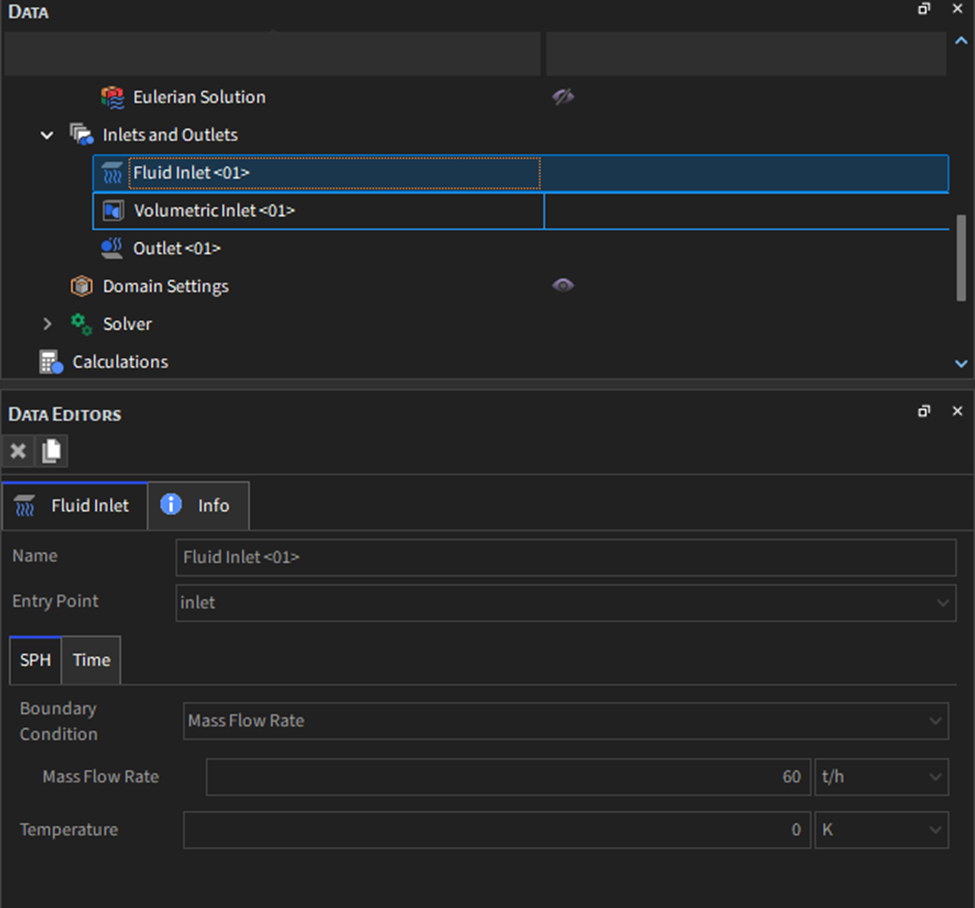
Task: Select Fluid Inlet <01> in the tree
Action: point(191,173)
